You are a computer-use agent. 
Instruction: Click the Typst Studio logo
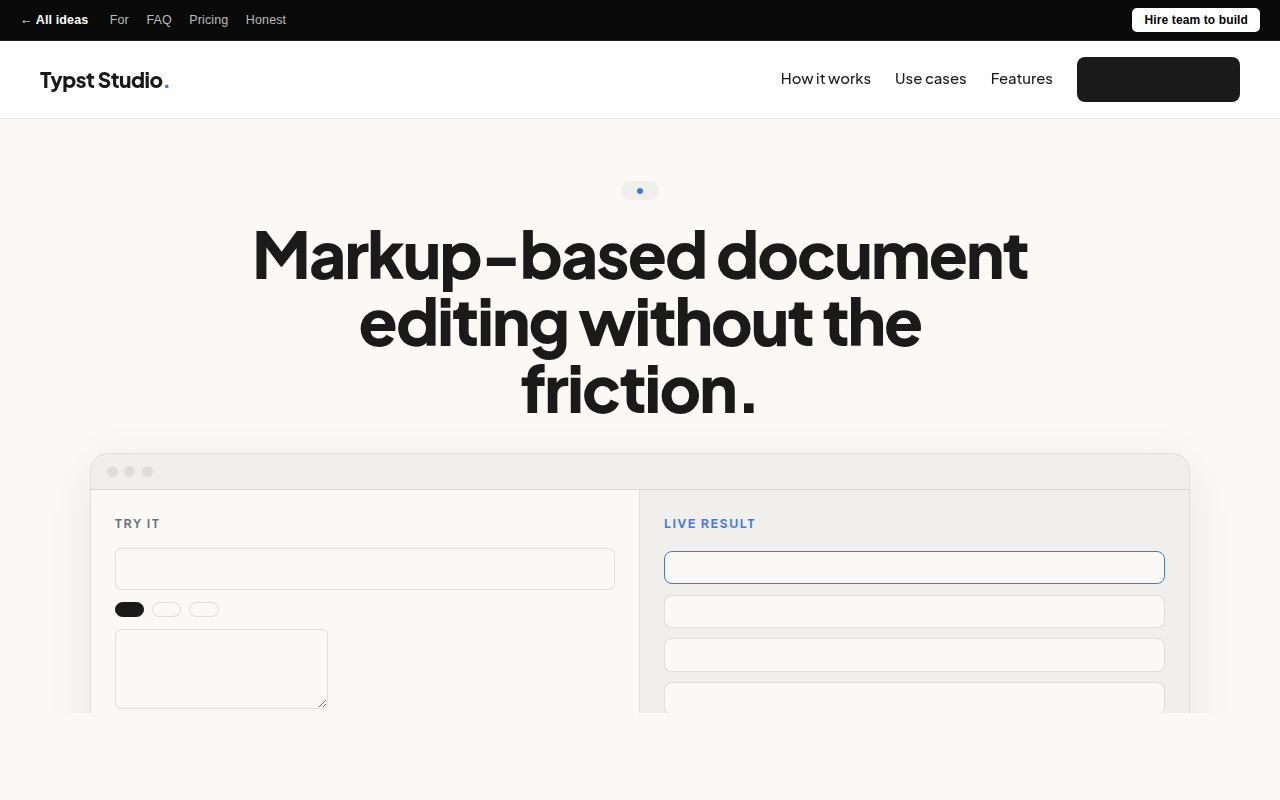click(x=104, y=80)
